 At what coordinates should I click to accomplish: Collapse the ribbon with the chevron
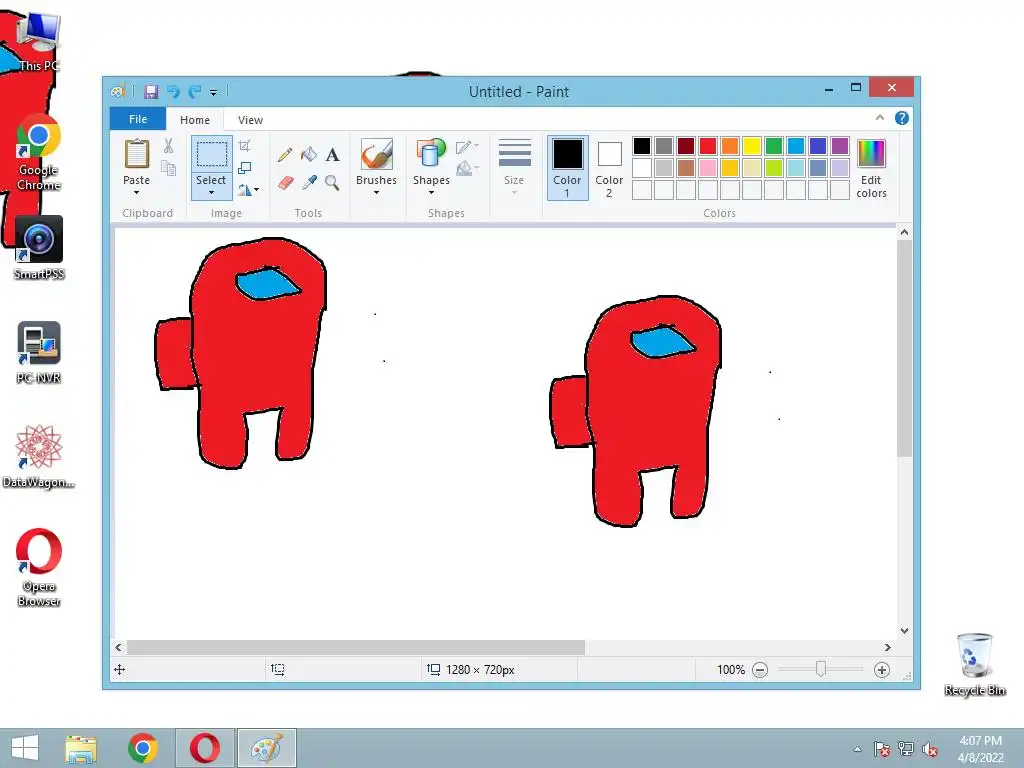tap(880, 118)
